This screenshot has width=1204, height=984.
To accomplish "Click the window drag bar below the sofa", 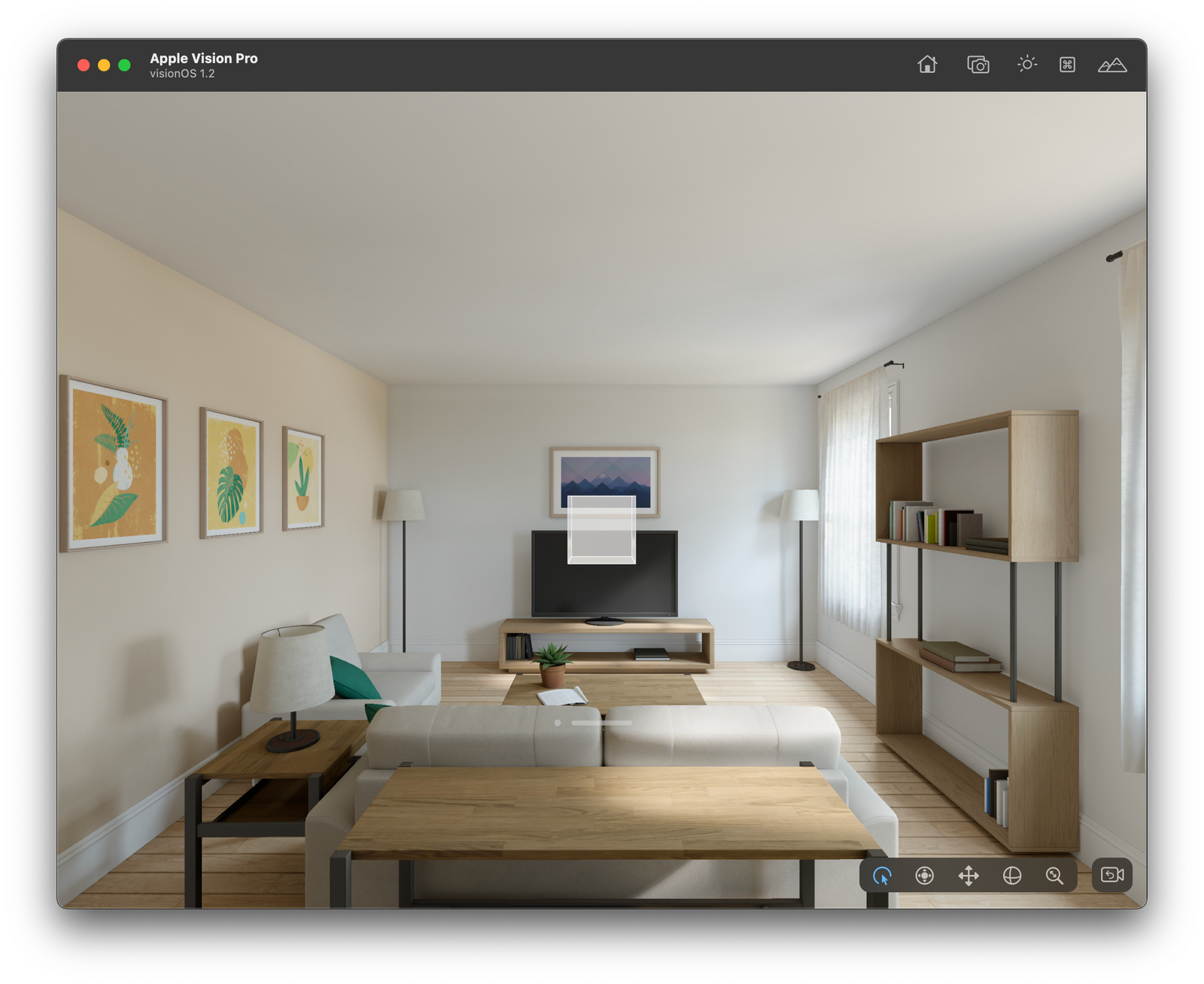I will 602,721.
